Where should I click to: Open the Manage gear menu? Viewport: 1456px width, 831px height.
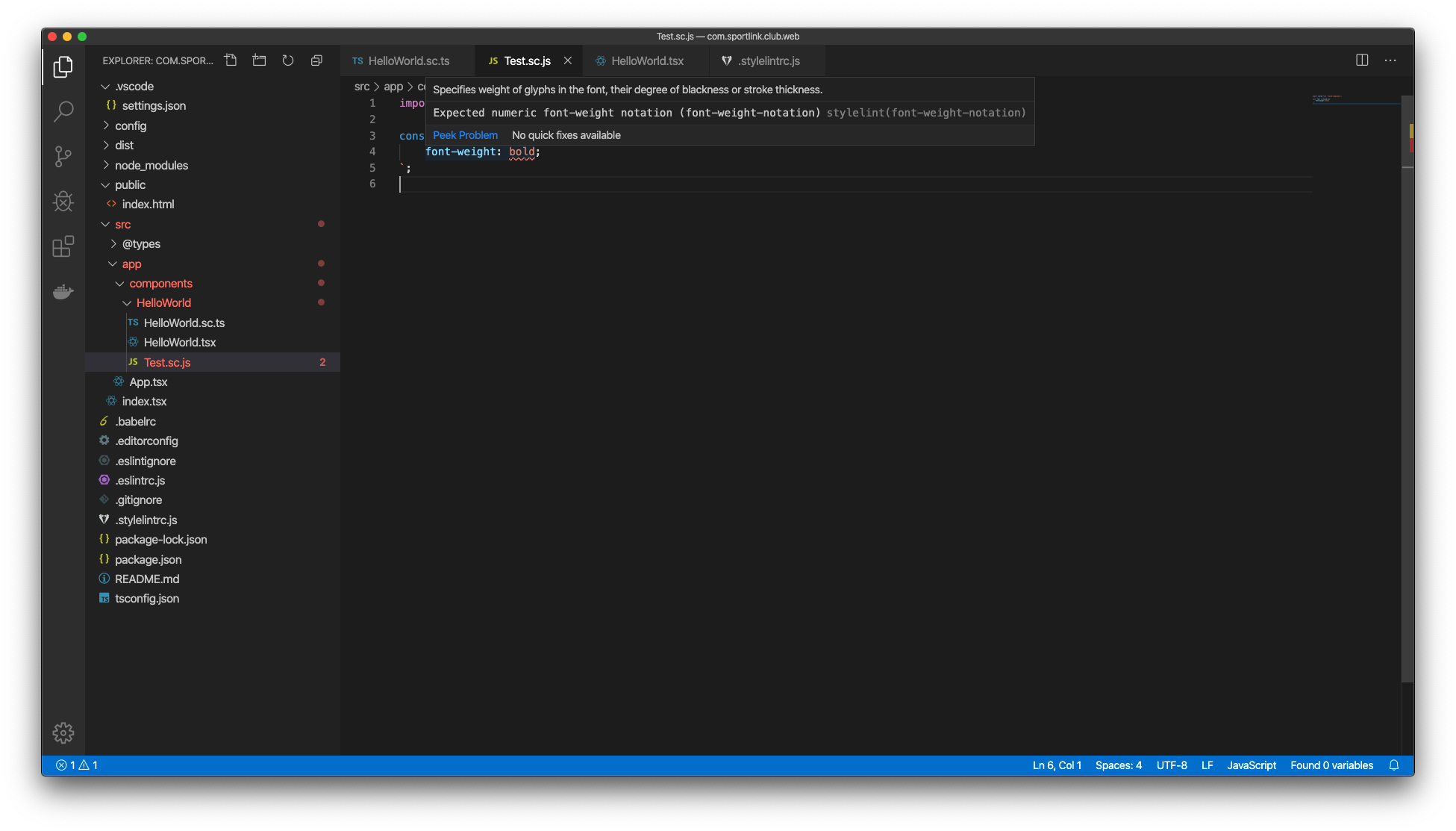[x=63, y=732]
